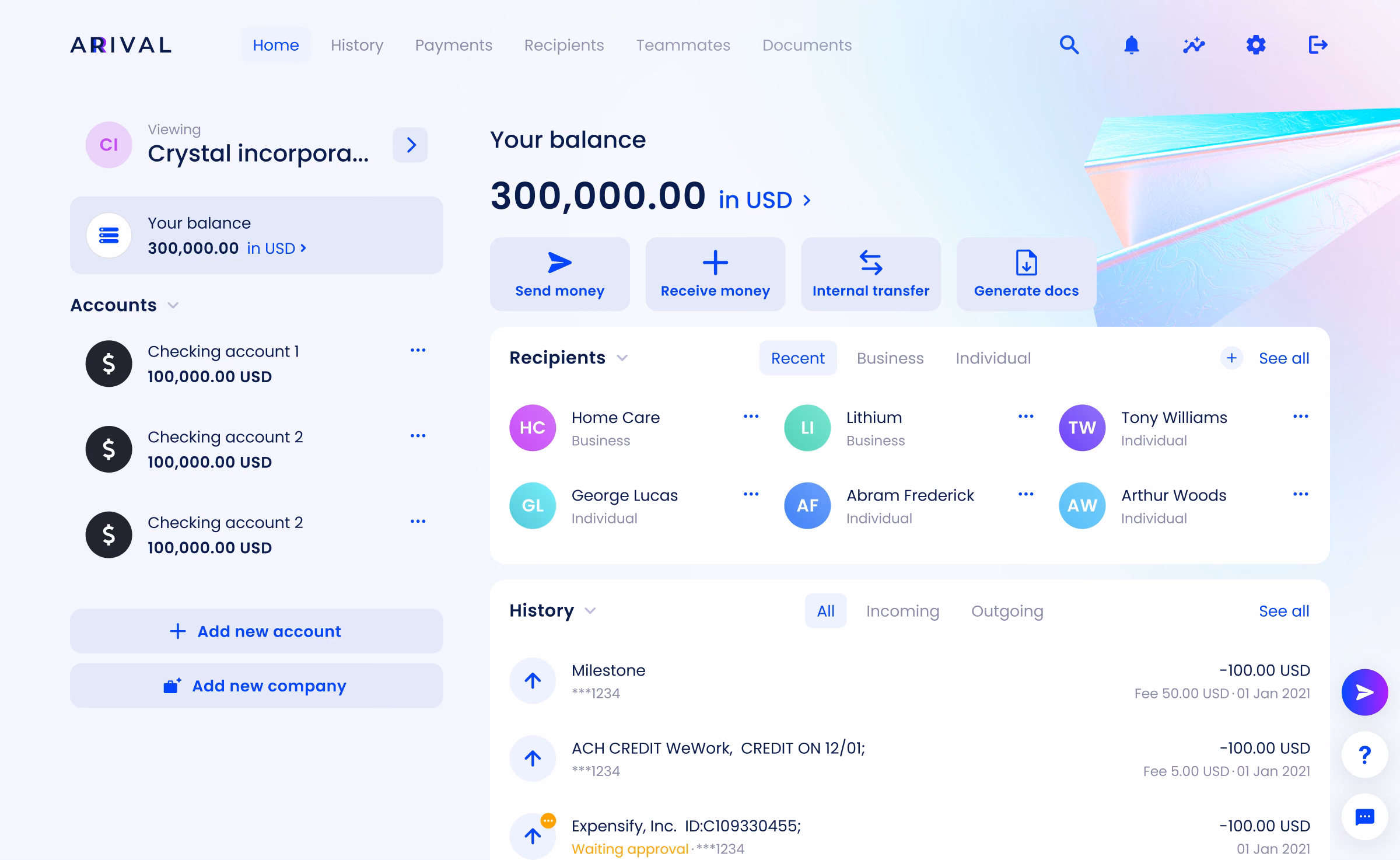Click the floating purple send button
1400x860 pixels.
1364,692
